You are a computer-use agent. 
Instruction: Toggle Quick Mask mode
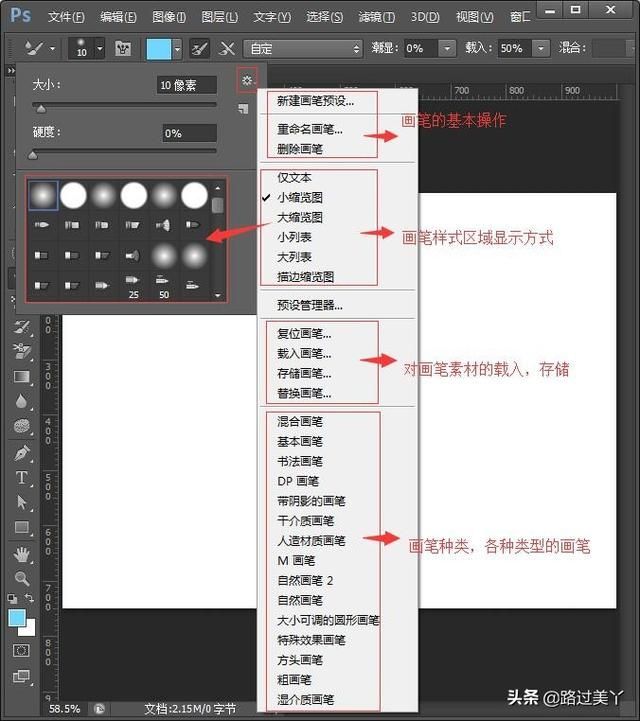[21, 651]
